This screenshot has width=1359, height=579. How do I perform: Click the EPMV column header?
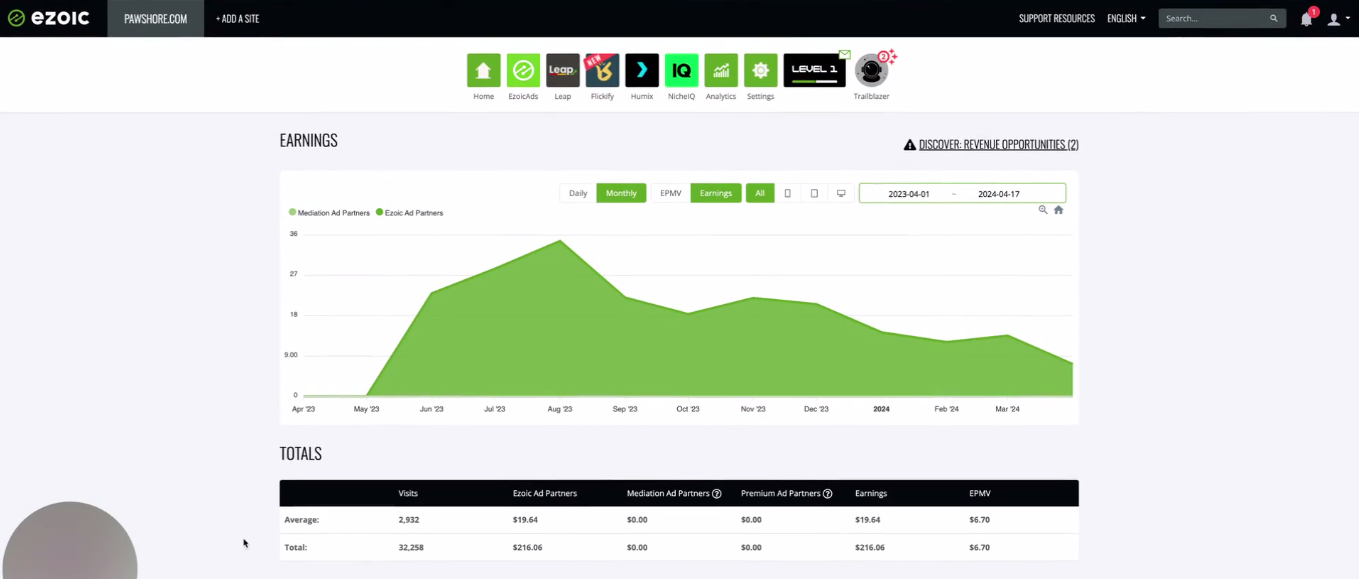pyautogui.click(x=980, y=493)
